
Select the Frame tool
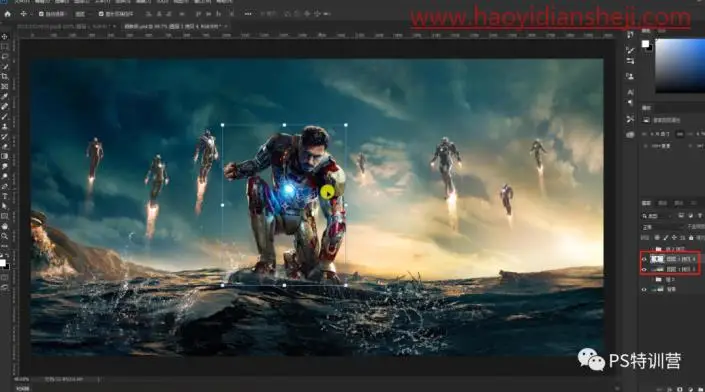pos(4,86)
